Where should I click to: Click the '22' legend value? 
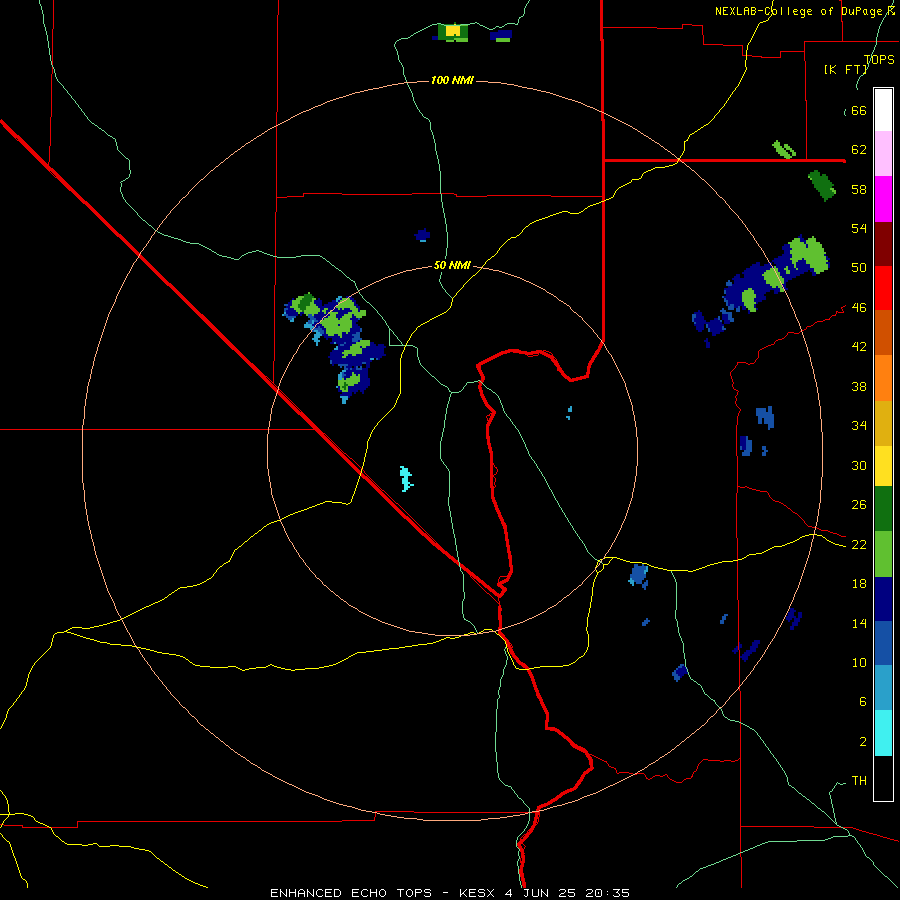coord(859,545)
